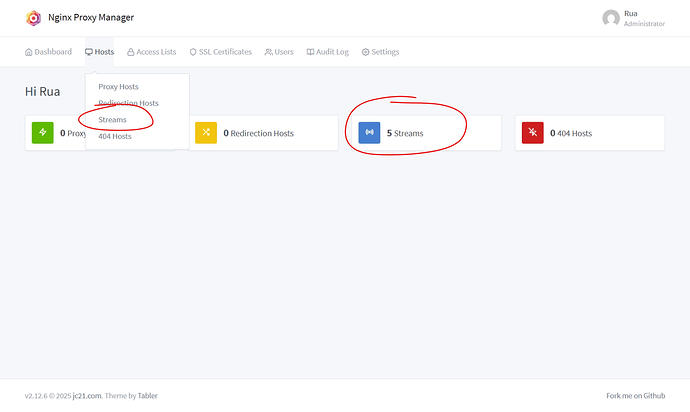Click the green Proxy Hosts bolt icon
690x412 pixels.
(x=42, y=132)
